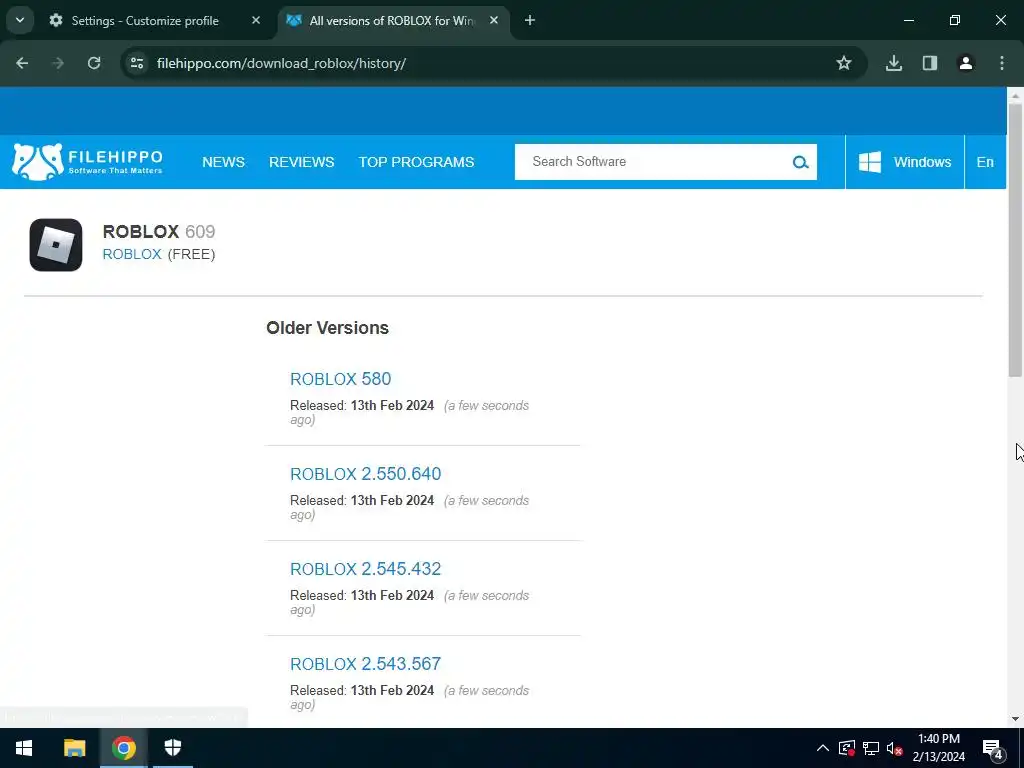Open the REVIEWS menu item
Image resolution: width=1024 pixels, height=768 pixels.
pyautogui.click(x=302, y=162)
